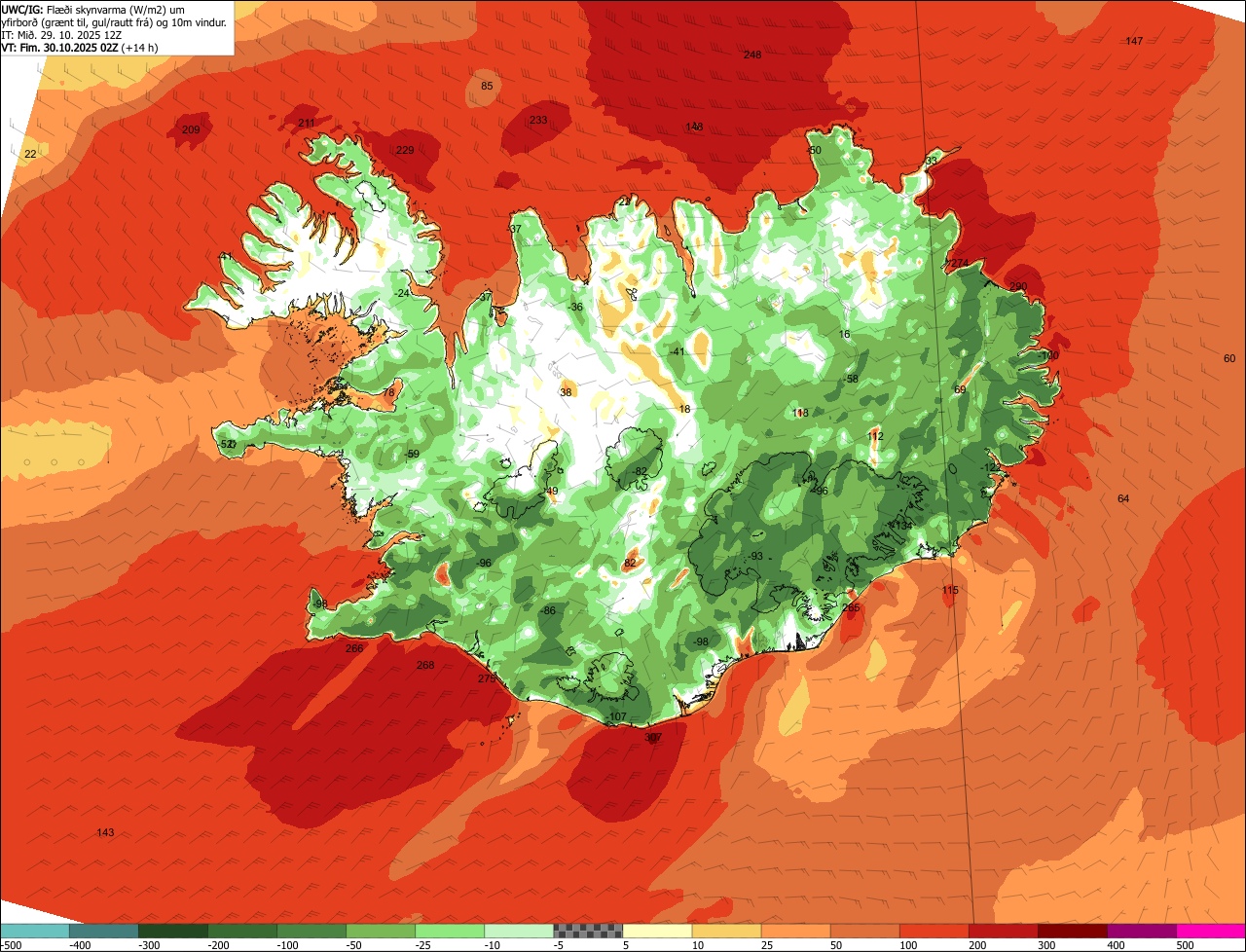
Task: Click the map value 266
Action: [x=354, y=648]
